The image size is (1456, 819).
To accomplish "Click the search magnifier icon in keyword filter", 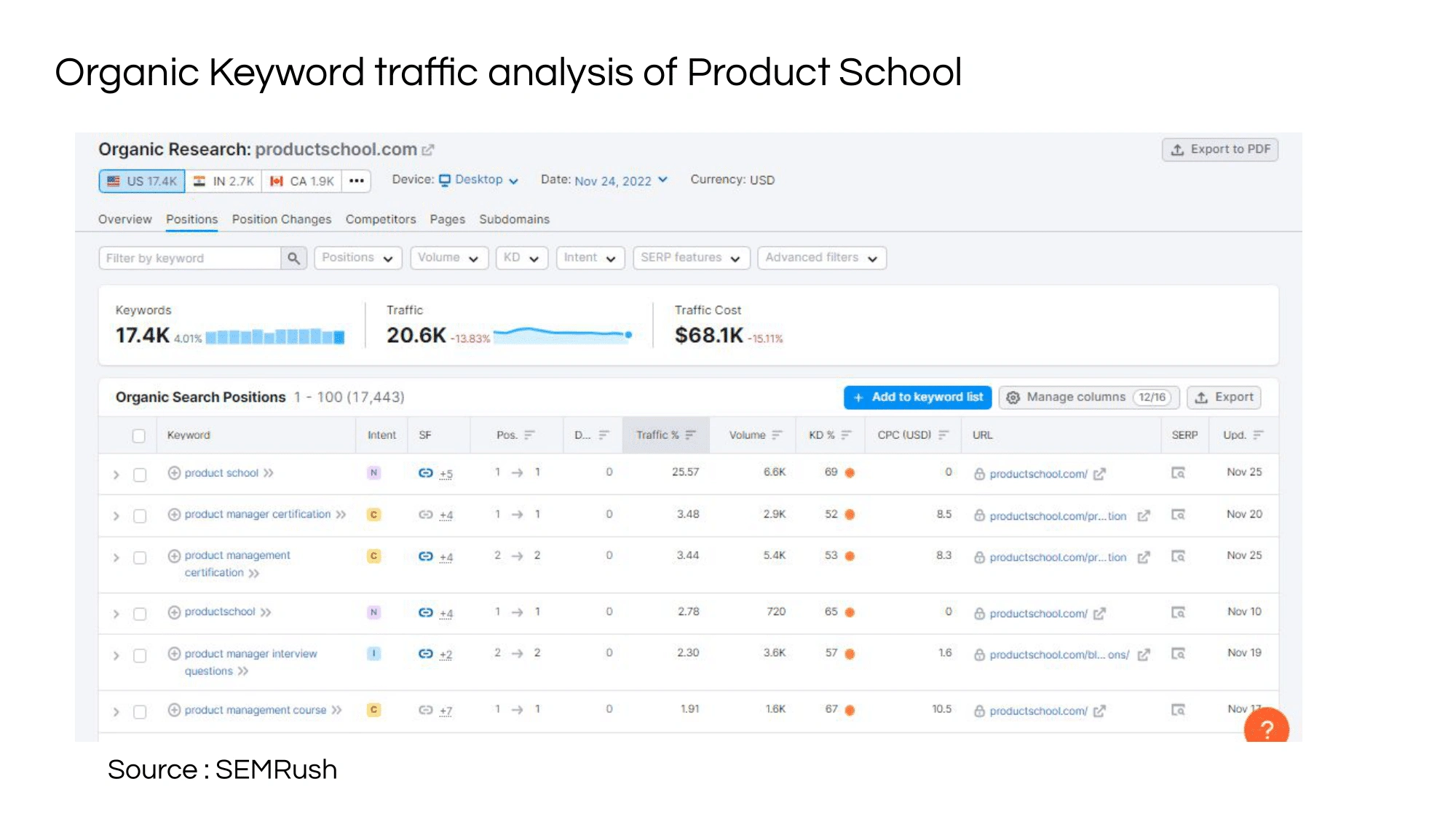I will (293, 258).
